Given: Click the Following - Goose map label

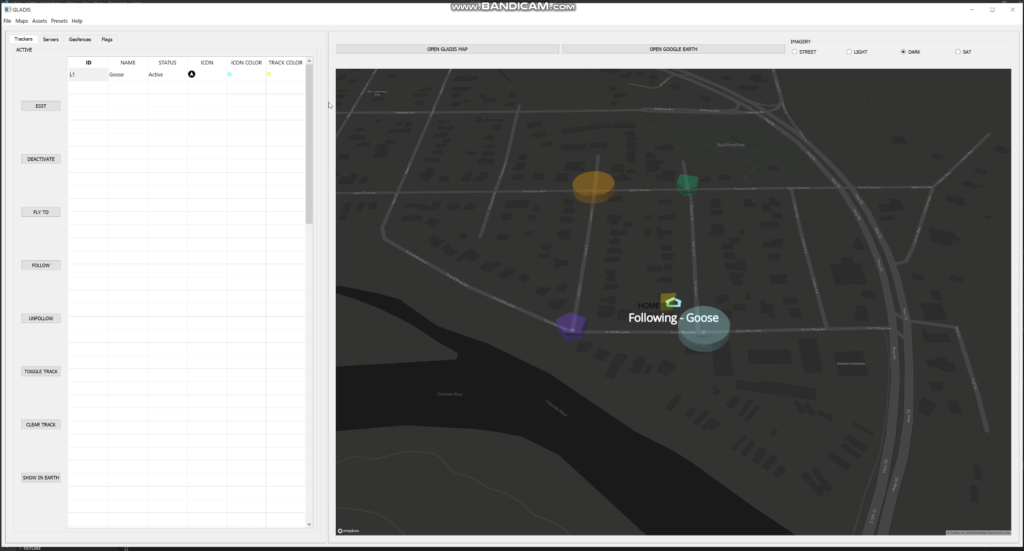Looking at the screenshot, I should tap(673, 318).
